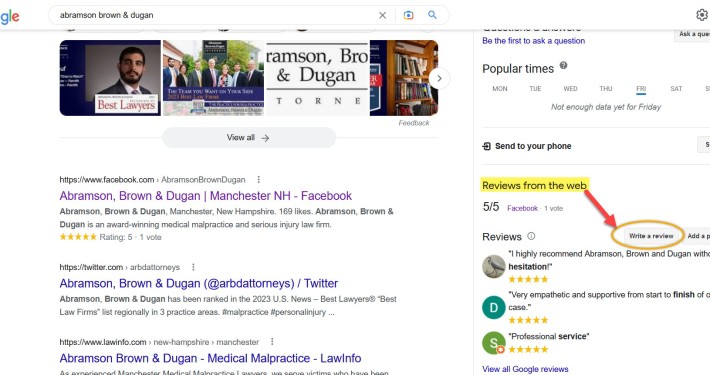Open Google Lens camera search icon

tap(408, 15)
